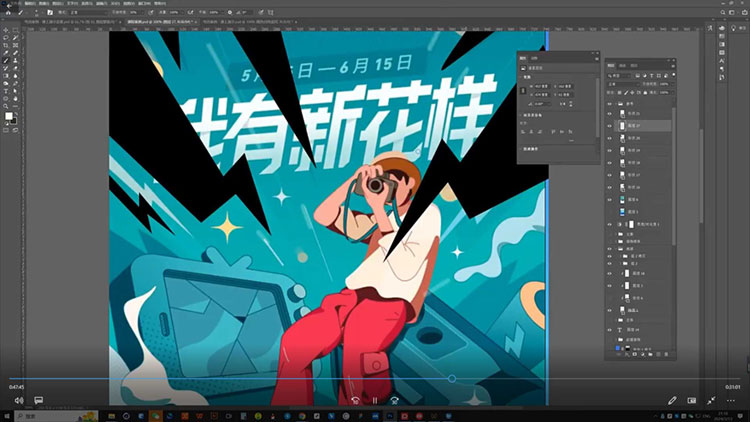The width and height of the screenshot is (750, 422).
Task: Click the video seek bar progress handle
Action: (452, 379)
